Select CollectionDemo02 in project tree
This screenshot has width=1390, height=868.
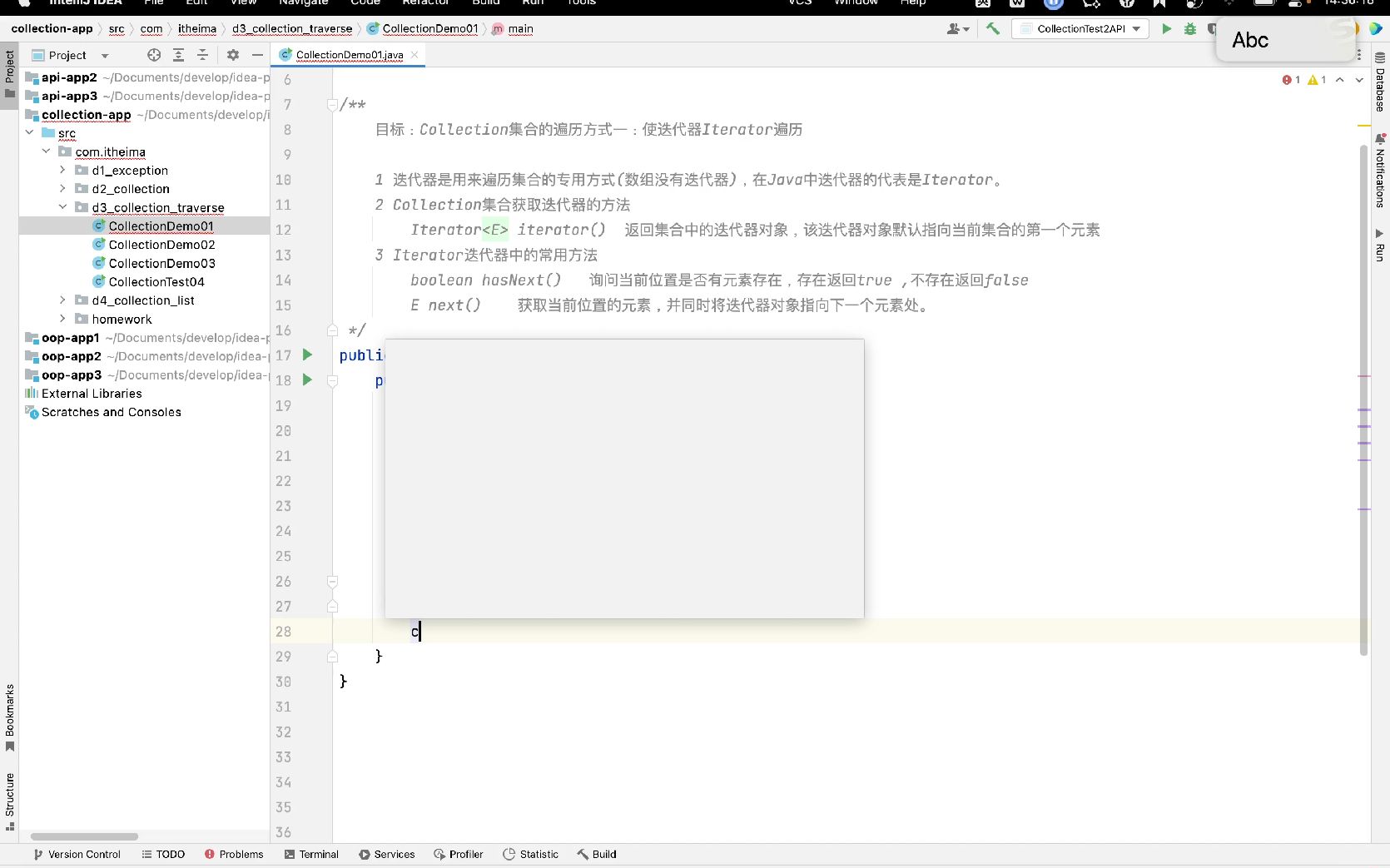pyautogui.click(x=161, y=245)
